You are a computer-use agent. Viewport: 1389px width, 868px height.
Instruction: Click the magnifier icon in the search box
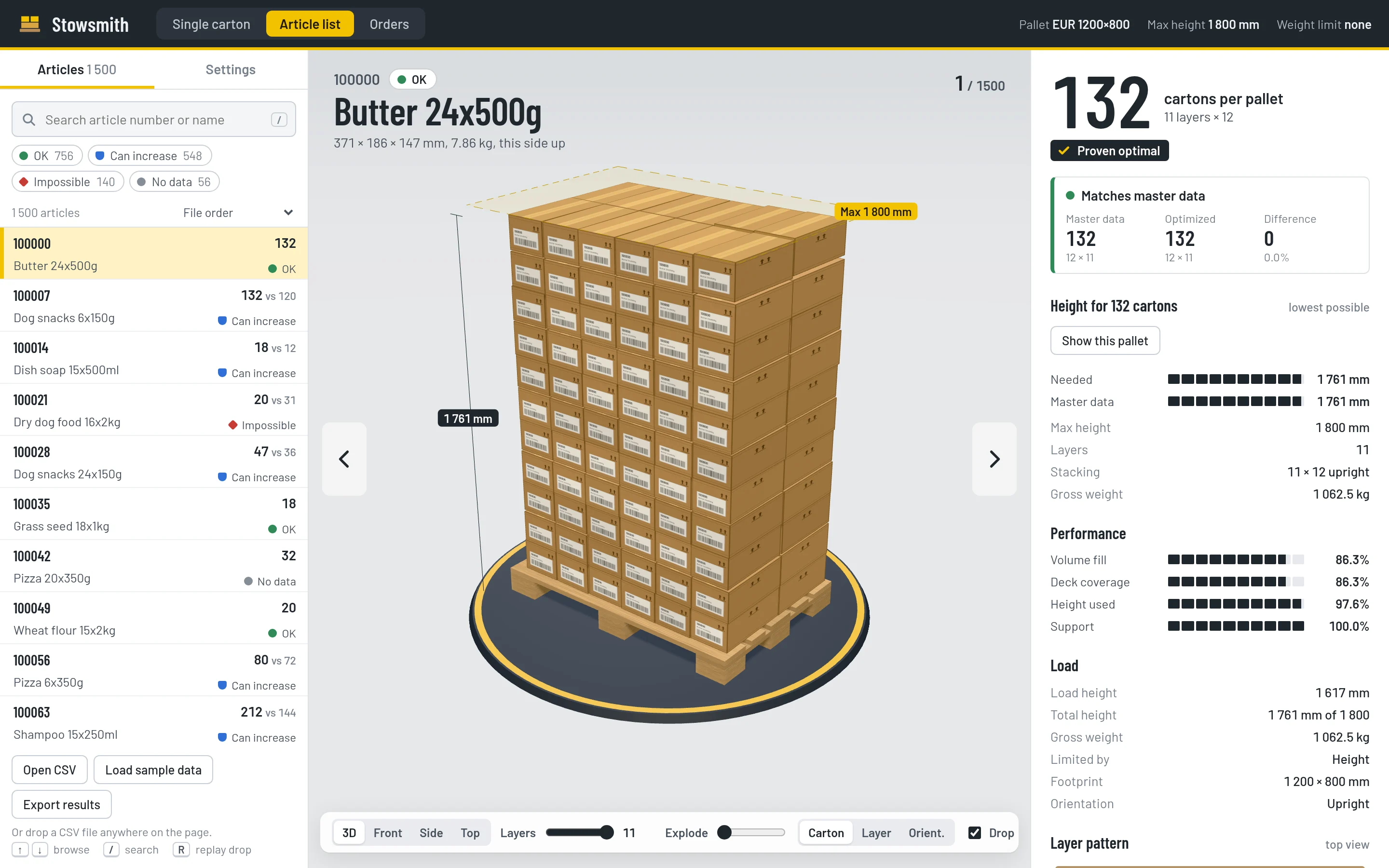(29, 120)
